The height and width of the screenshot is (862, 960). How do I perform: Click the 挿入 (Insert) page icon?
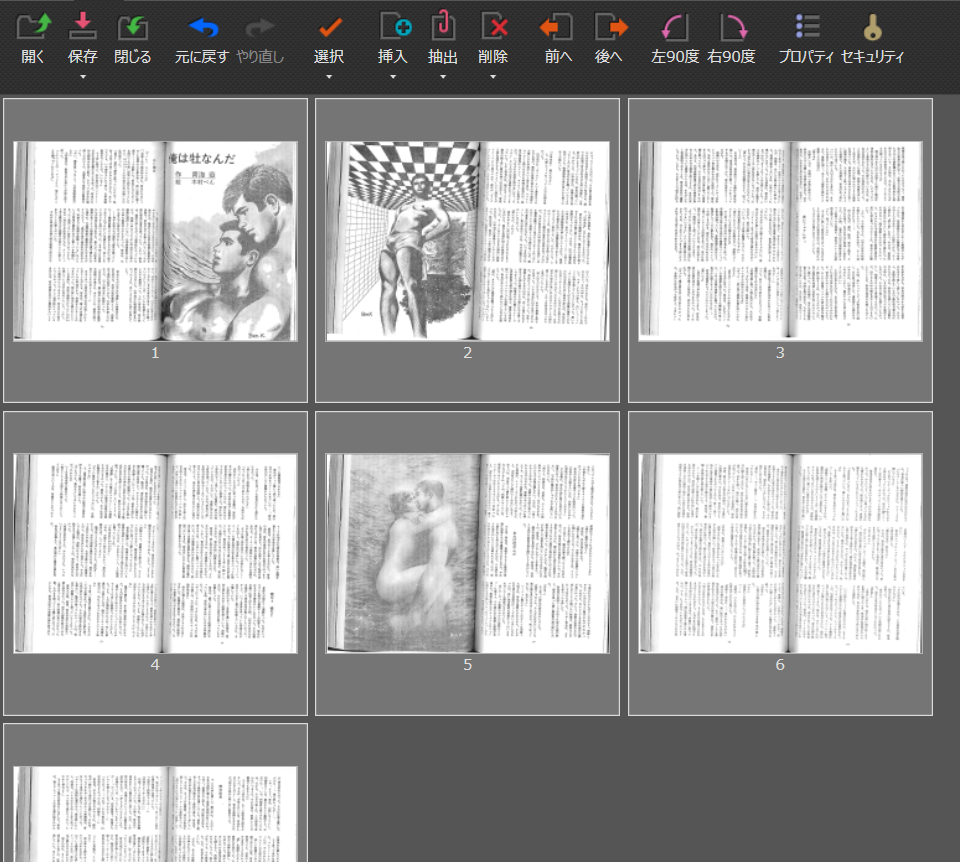(395, 26)
